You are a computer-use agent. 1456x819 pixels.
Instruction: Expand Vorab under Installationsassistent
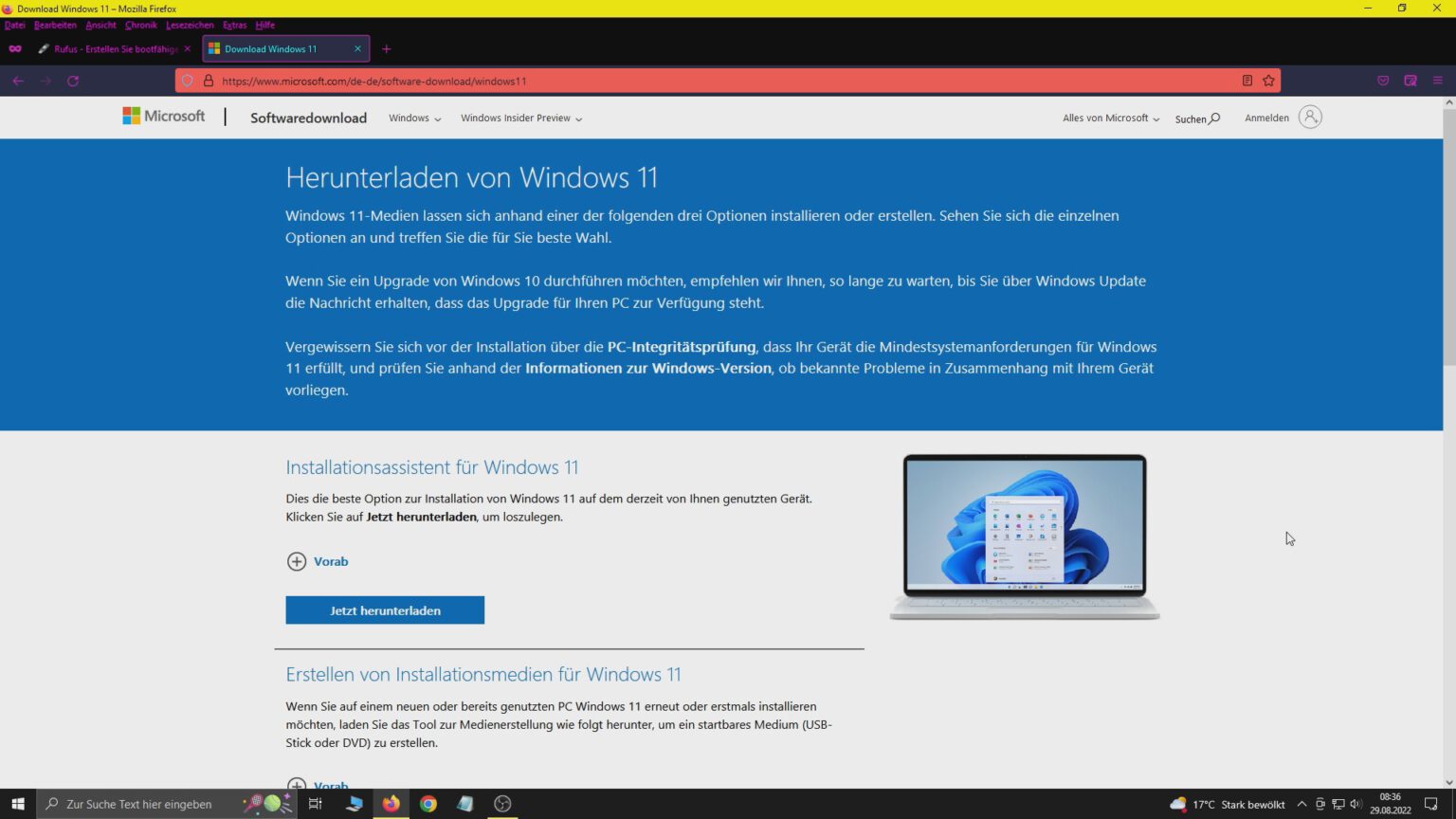click(x=318, y=561)
